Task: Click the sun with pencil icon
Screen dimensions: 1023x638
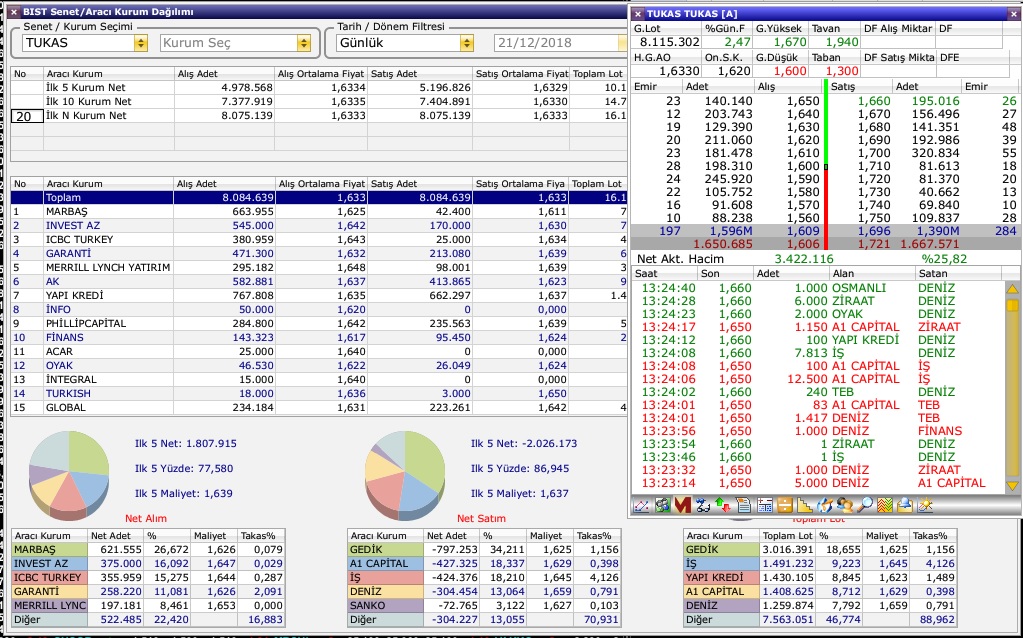Action: (x=924, y=505)
